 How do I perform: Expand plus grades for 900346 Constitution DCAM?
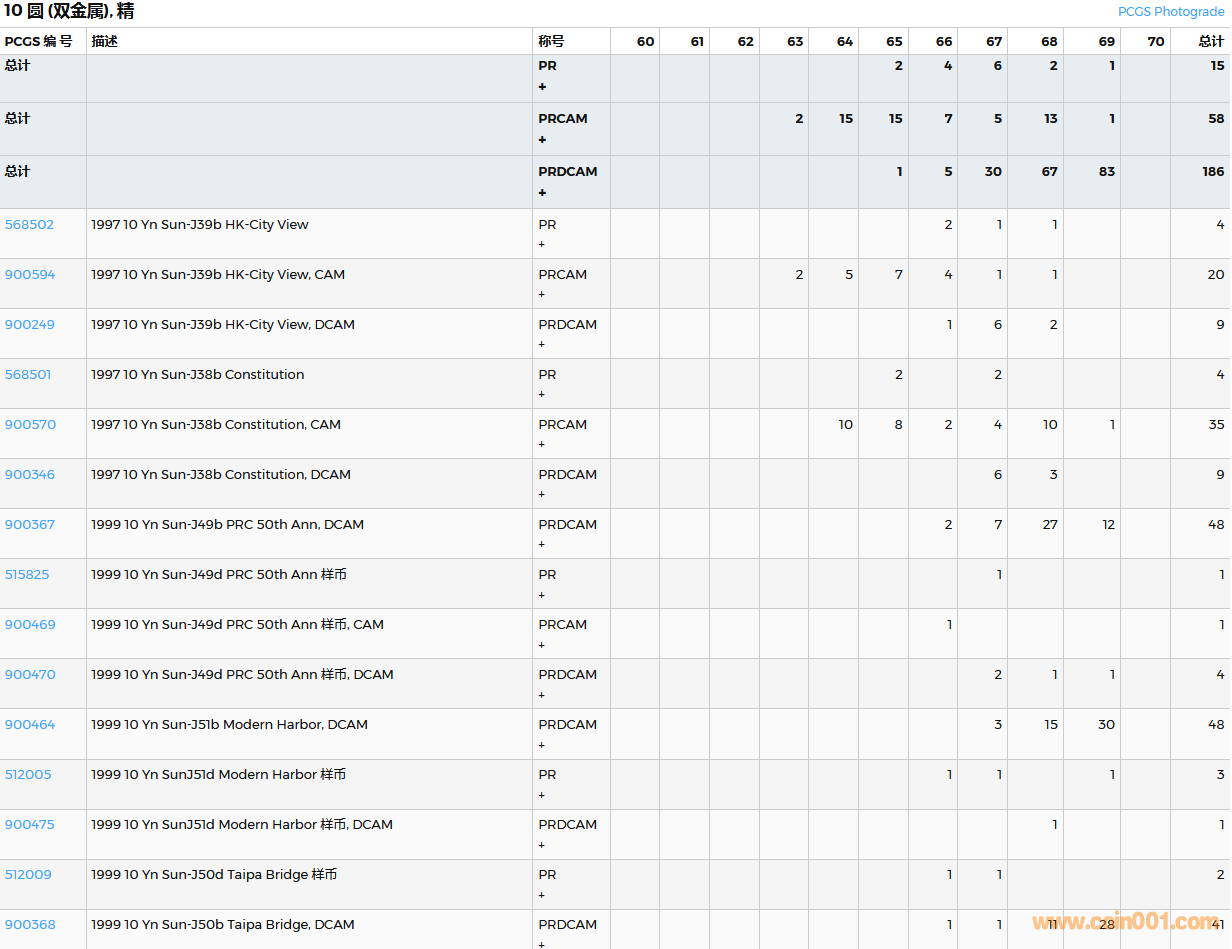(542, 495)
